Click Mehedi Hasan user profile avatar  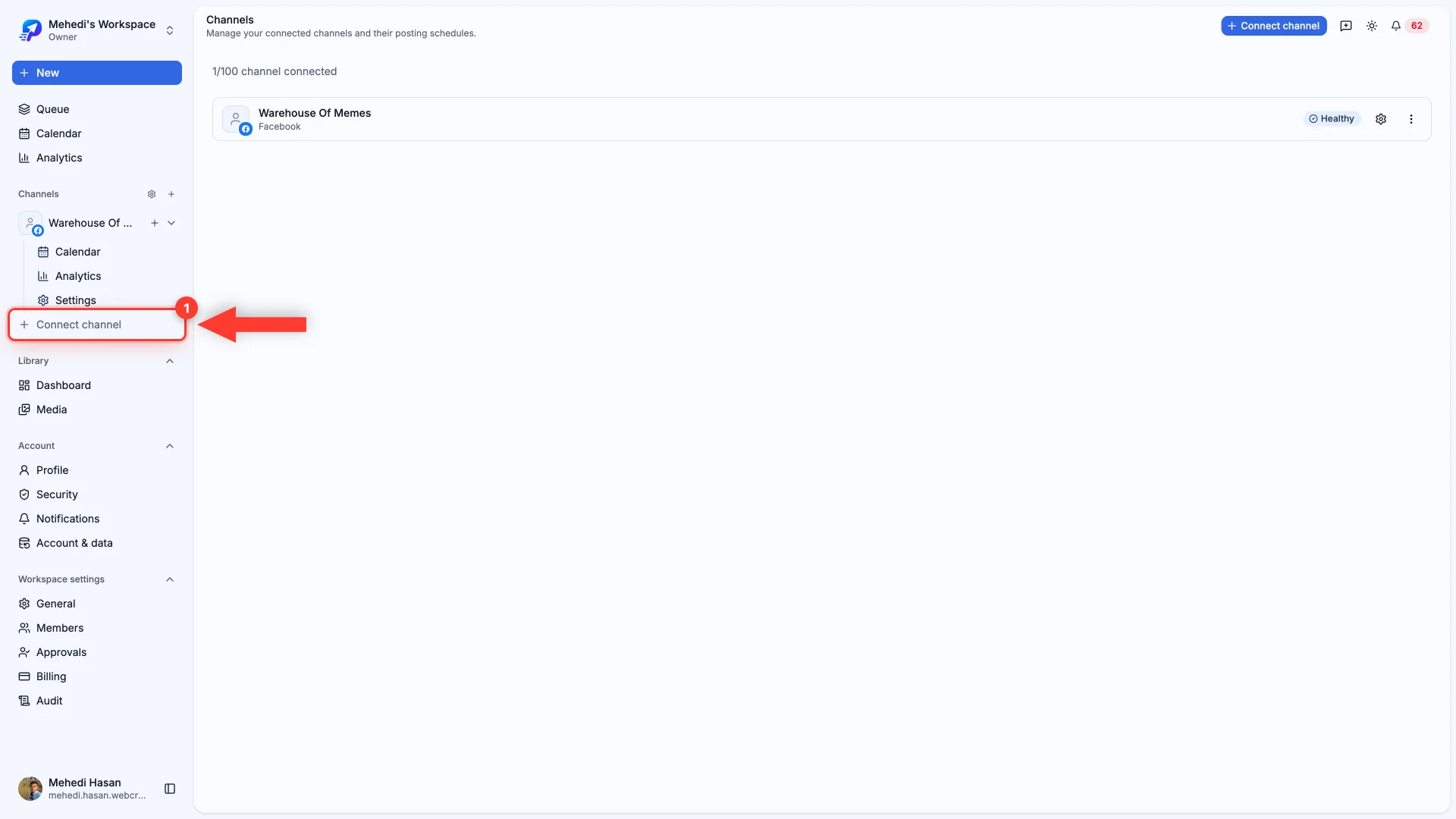tap(30, 789)
